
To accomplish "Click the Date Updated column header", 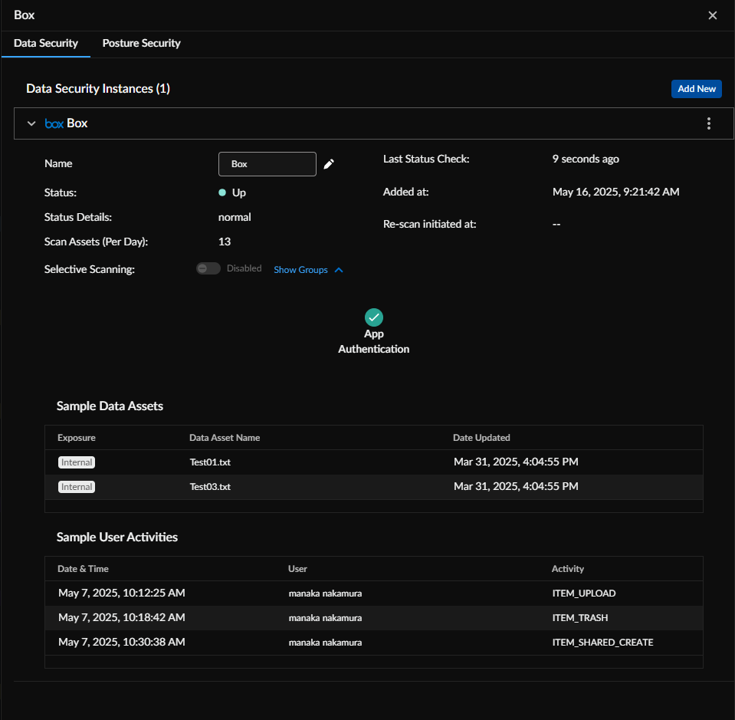I will click(481, 437).
